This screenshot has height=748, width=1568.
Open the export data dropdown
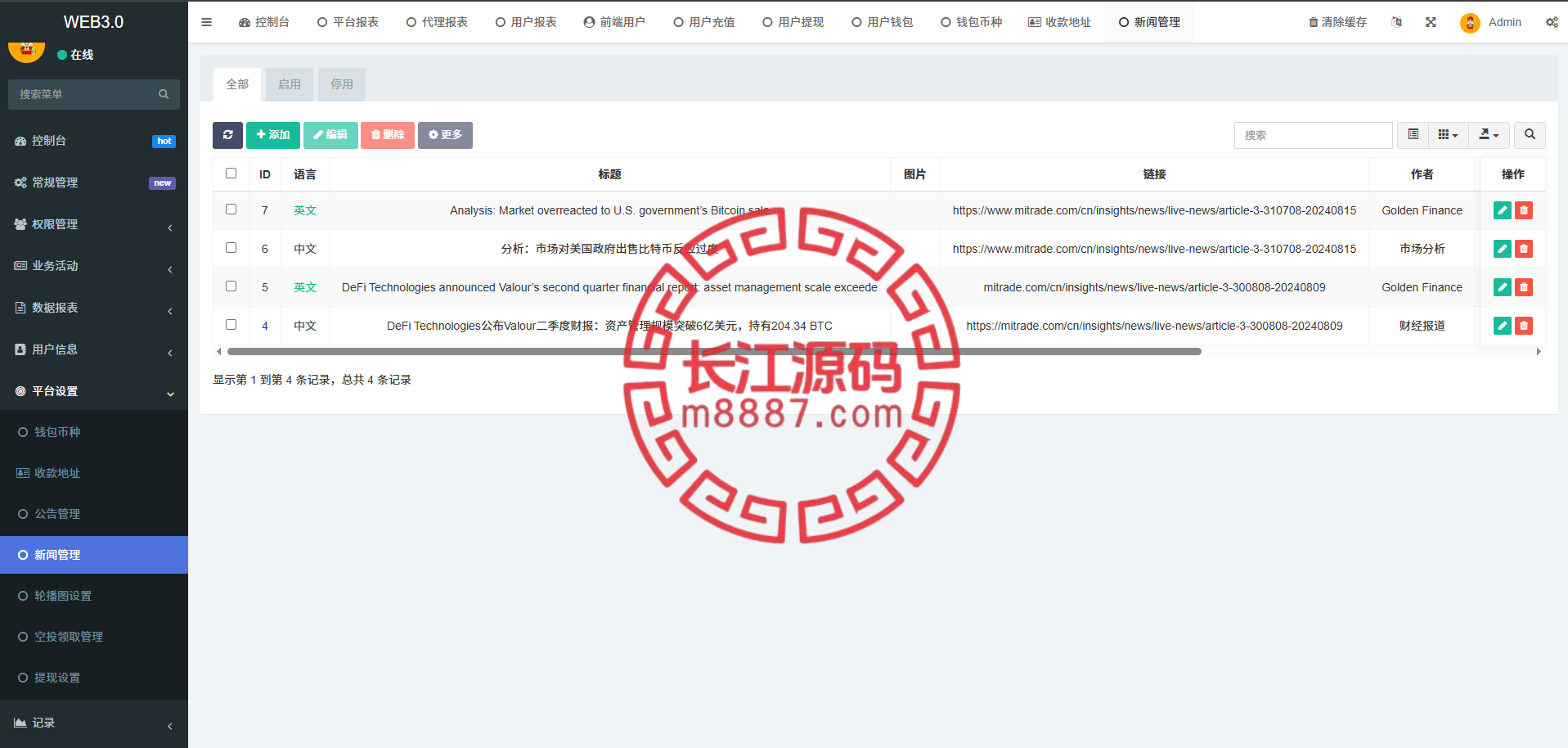click(x=1489, y=135)
